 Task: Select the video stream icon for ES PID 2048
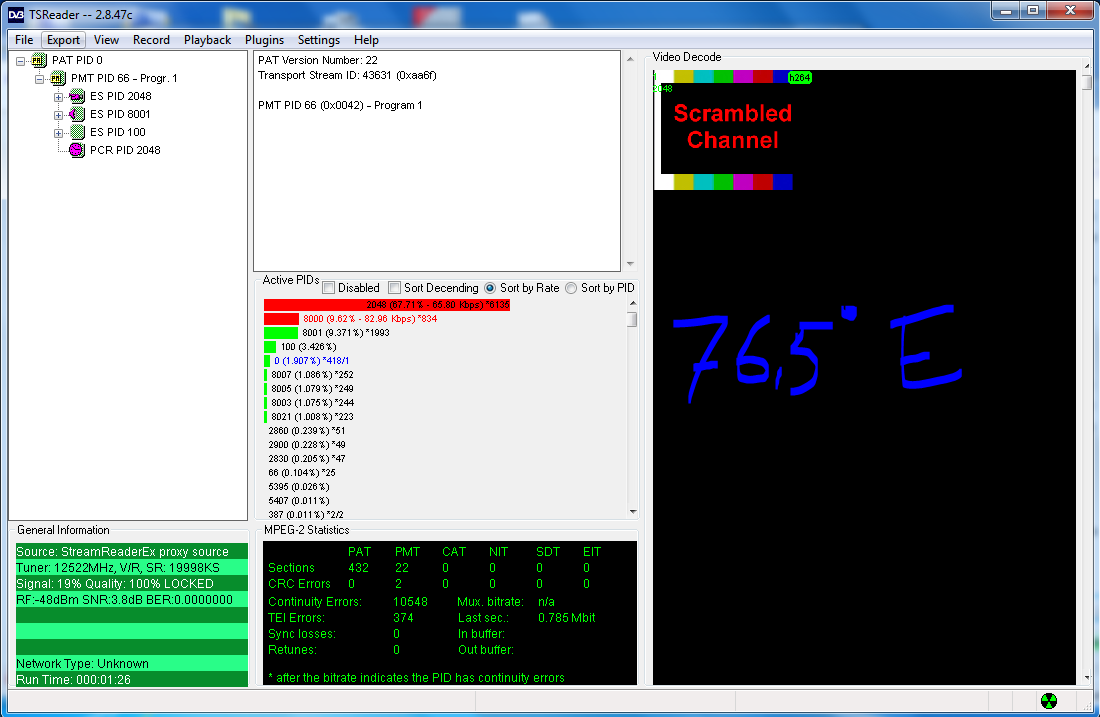76,96
